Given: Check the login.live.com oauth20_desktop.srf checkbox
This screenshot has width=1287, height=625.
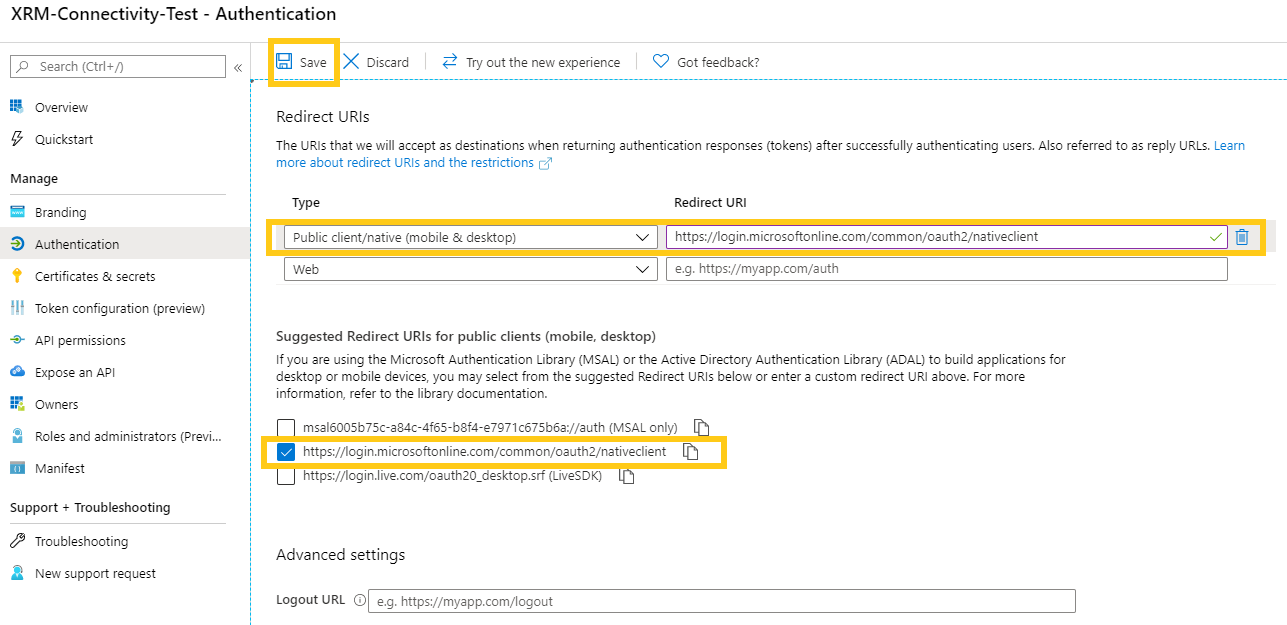Looking at the screenshot, I should tap(286, 476).
